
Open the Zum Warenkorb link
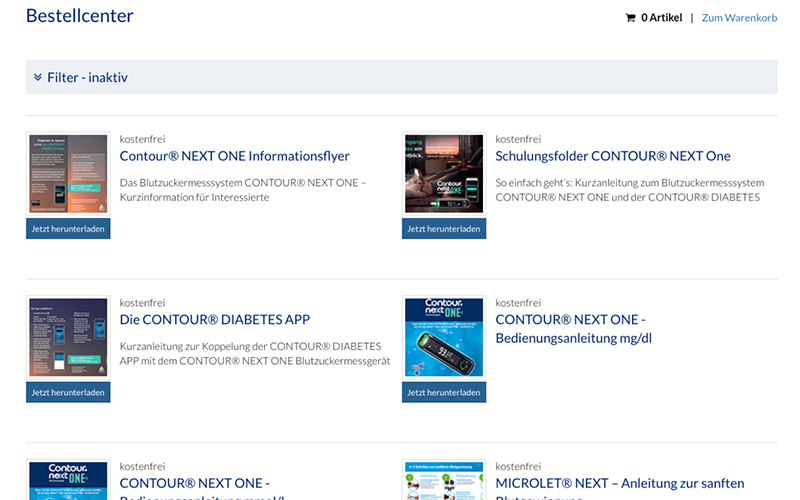(x=739, y=18)
